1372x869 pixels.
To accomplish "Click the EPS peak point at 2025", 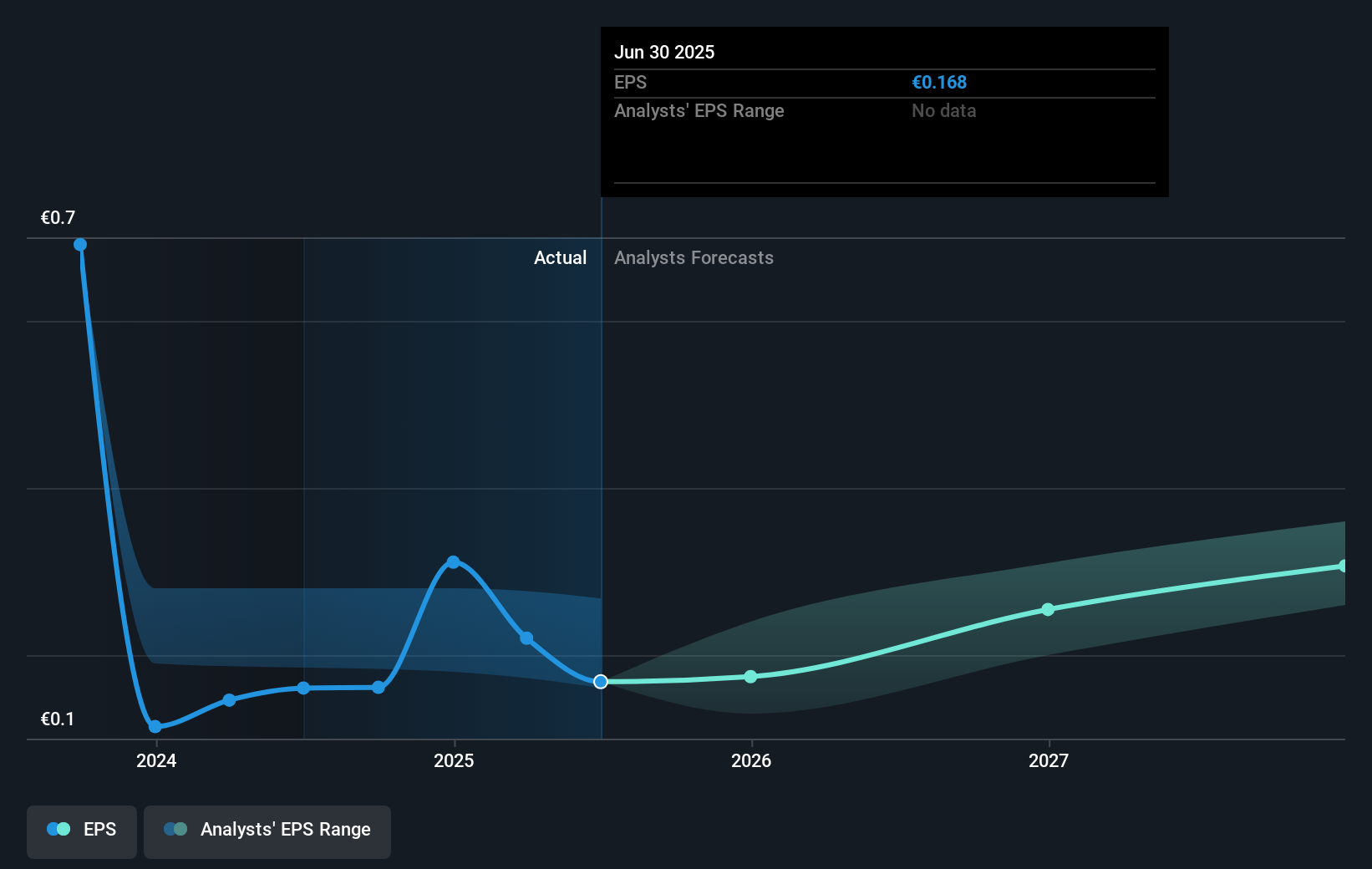I will pyautogui.click(x=453, y=562).
